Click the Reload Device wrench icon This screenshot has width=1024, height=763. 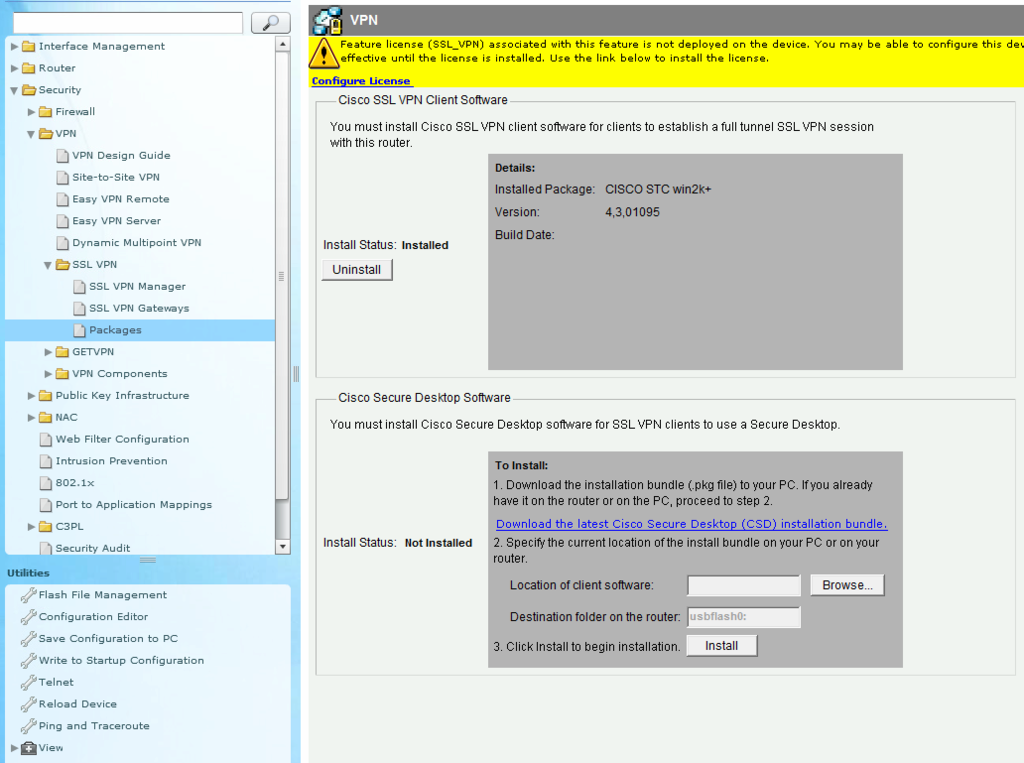[28, 704]
